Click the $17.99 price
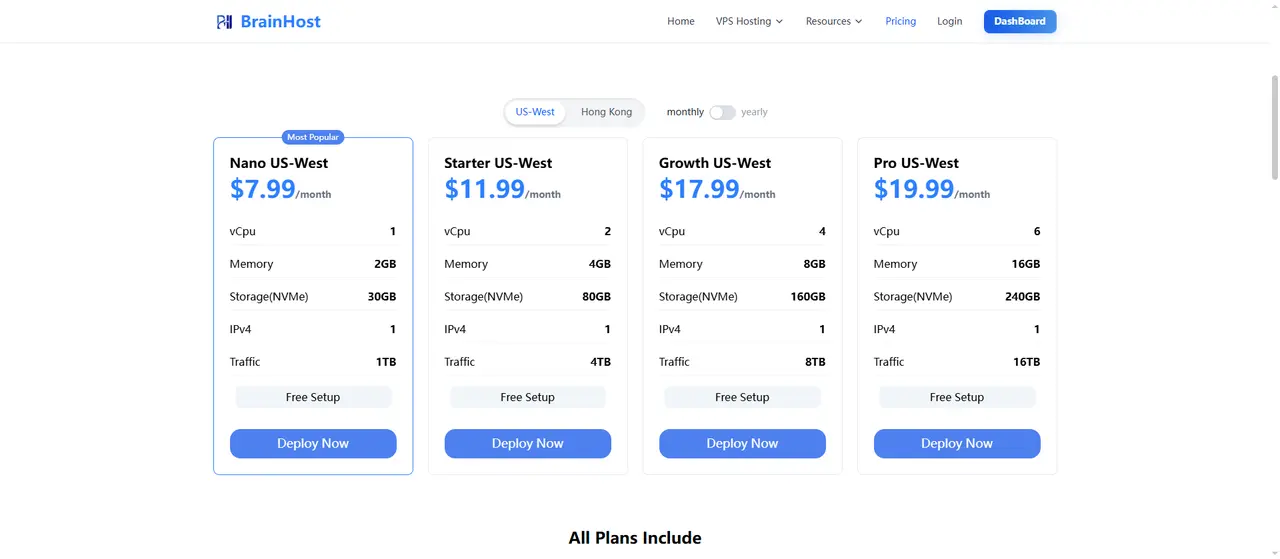Image resolution: width=1280 pixels, height=559 pixels. pos(699,189)
